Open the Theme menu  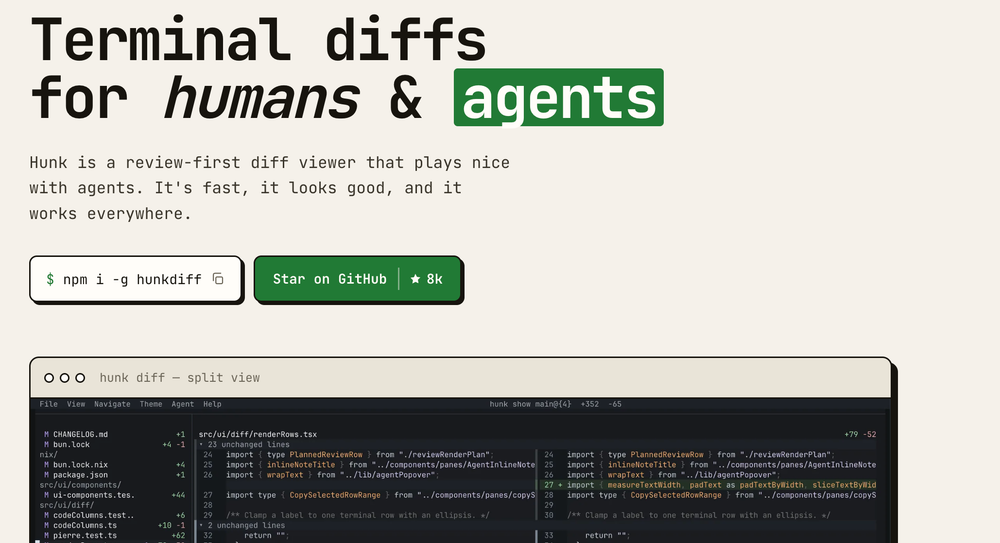click(151, 404)
